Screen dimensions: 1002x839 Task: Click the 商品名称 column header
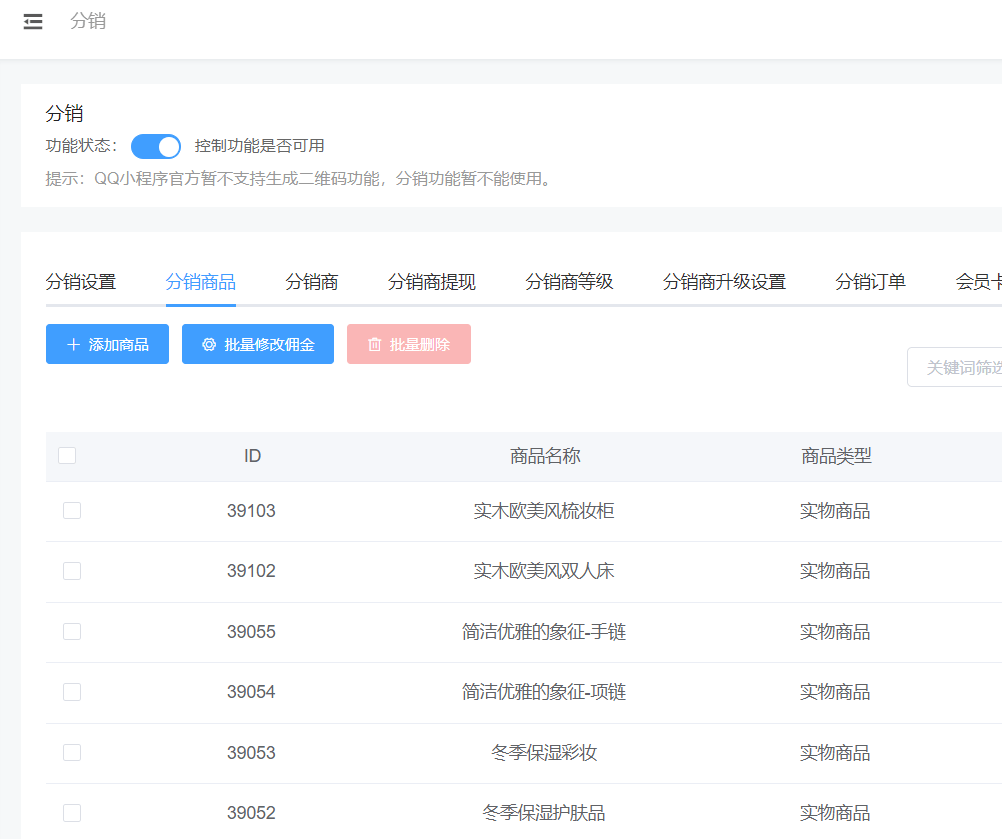(545, 456)
